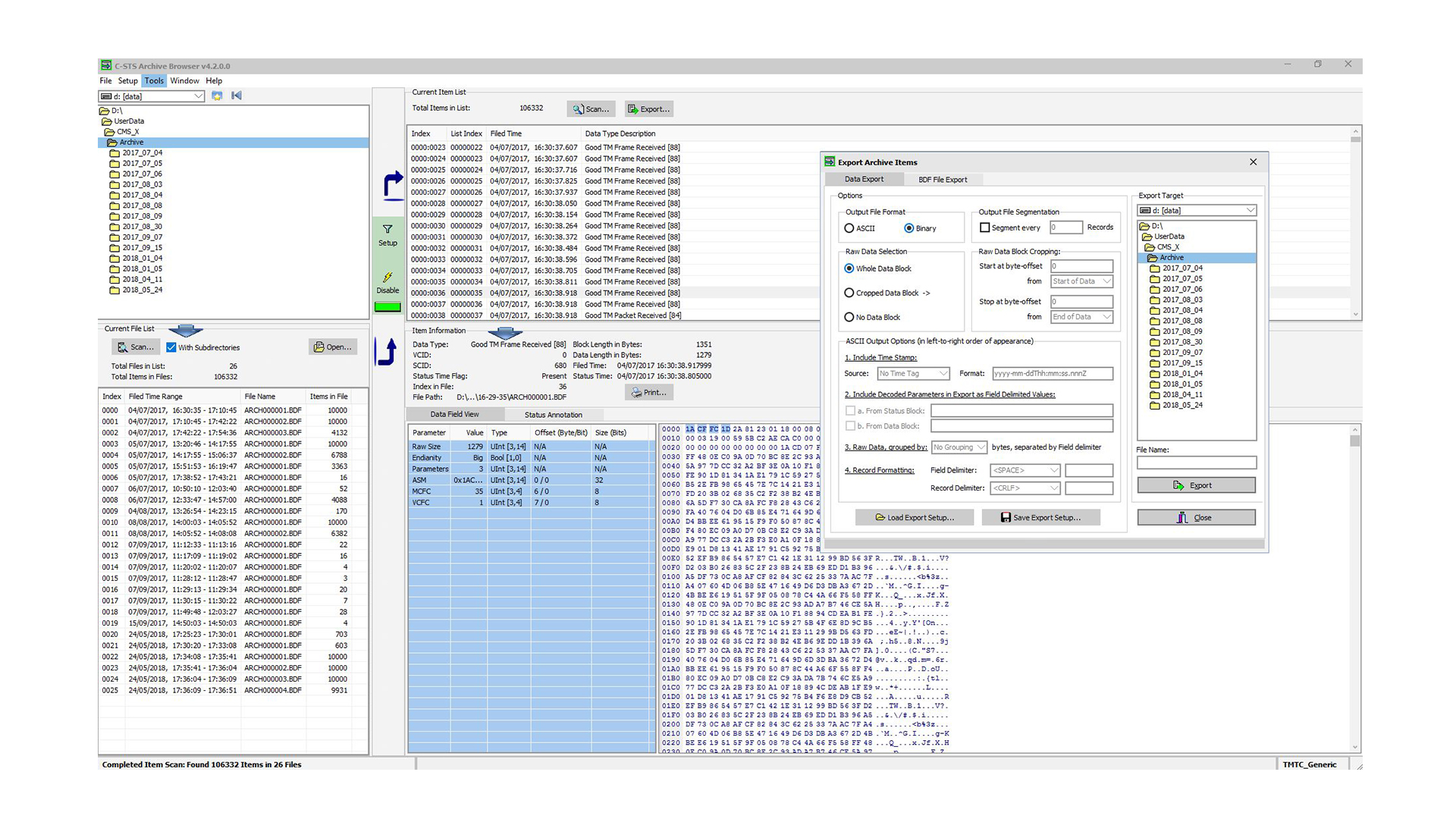Click the Export button in the export dialog

1196,485
